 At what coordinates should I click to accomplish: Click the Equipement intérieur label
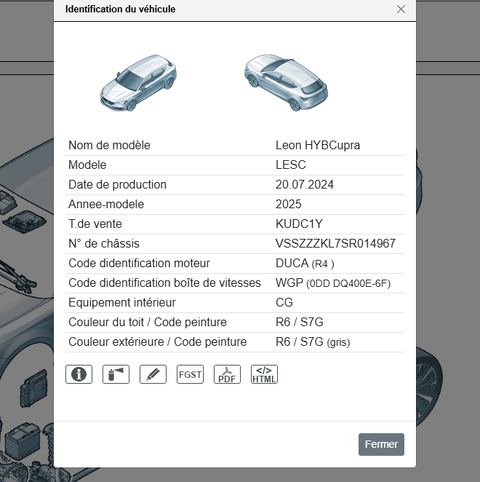pos(122,303)
